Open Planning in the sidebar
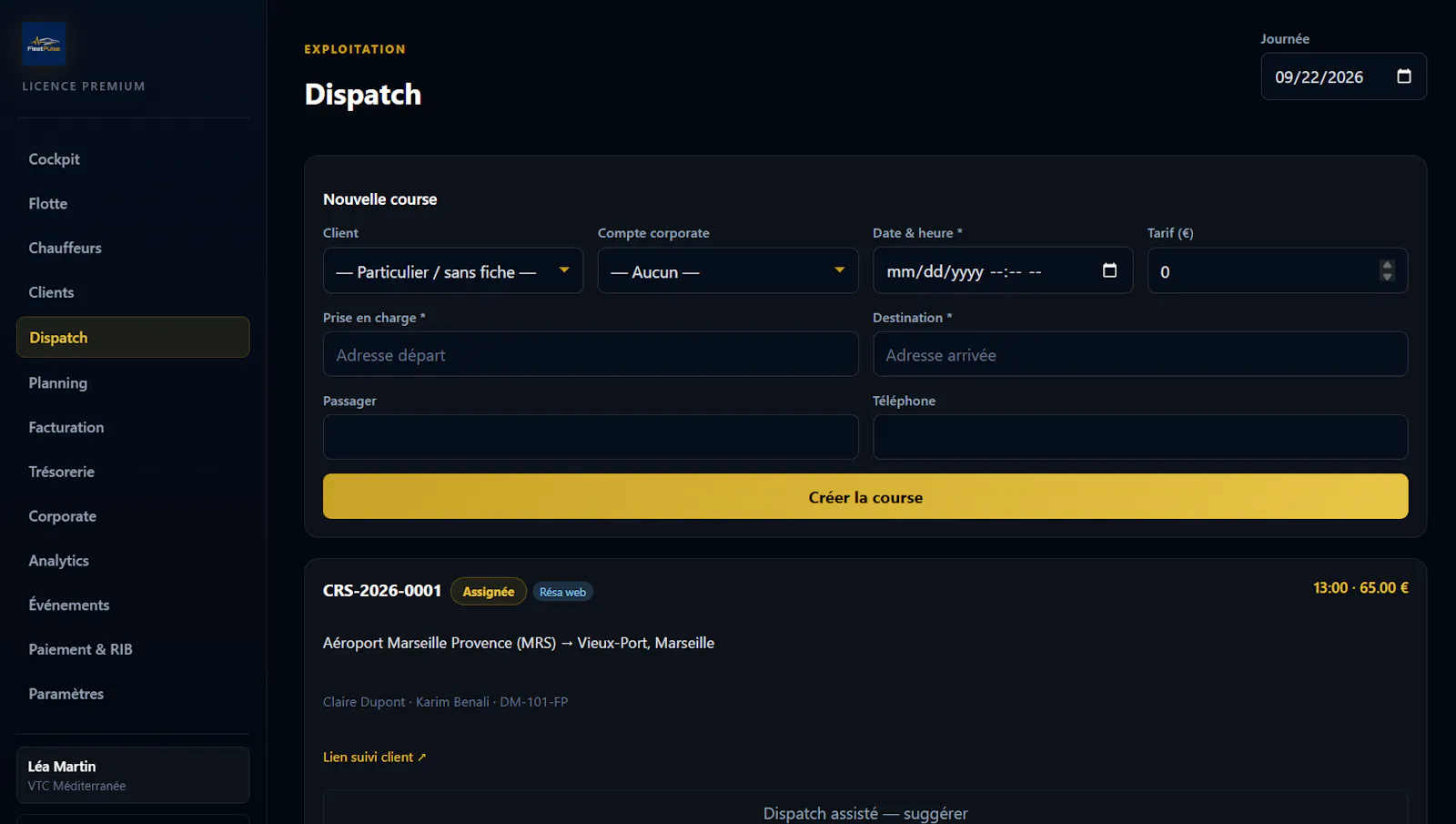 pos(133,383)
